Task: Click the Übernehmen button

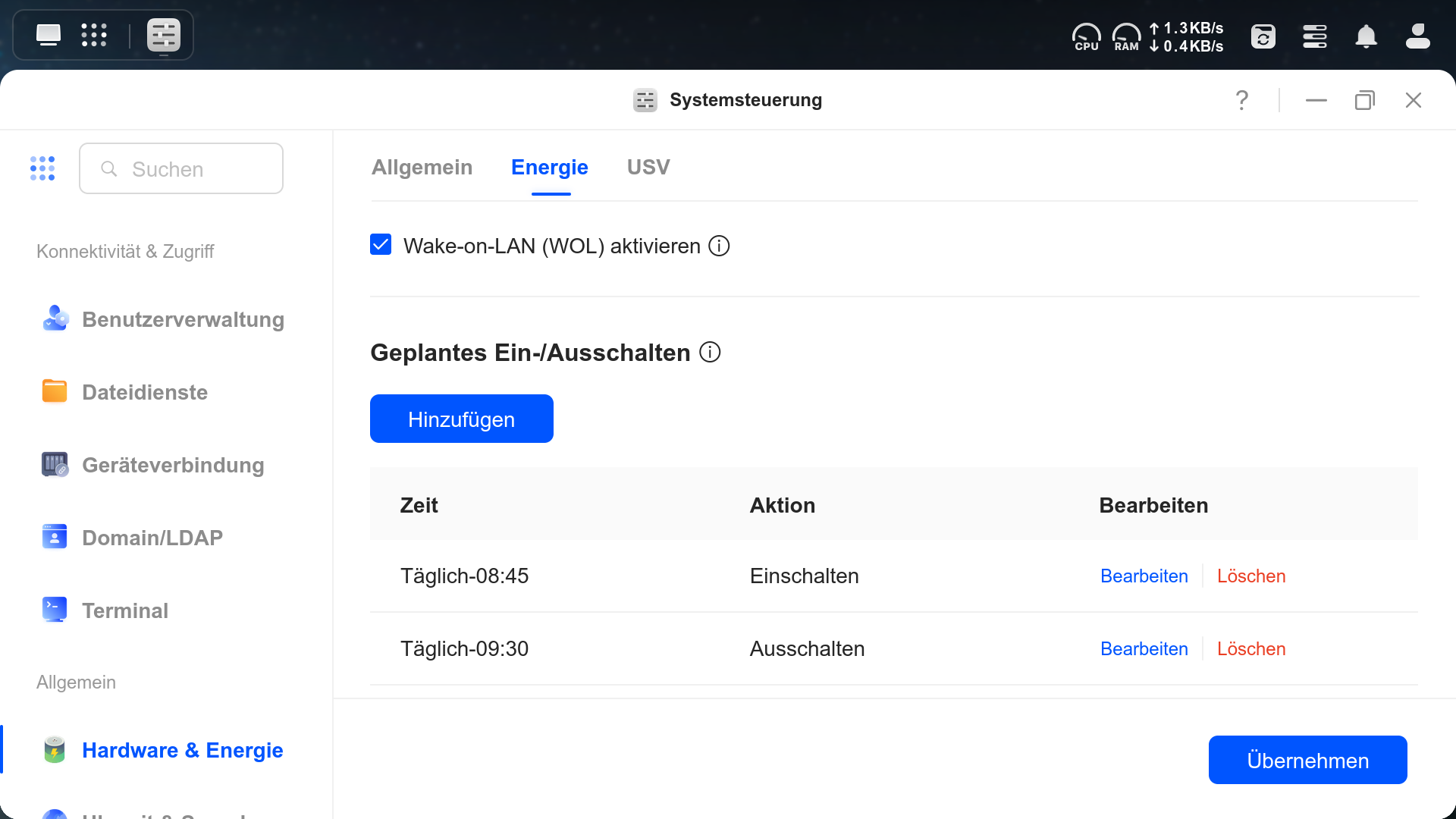Action: pyautogui.click(x=1307, y=760)
